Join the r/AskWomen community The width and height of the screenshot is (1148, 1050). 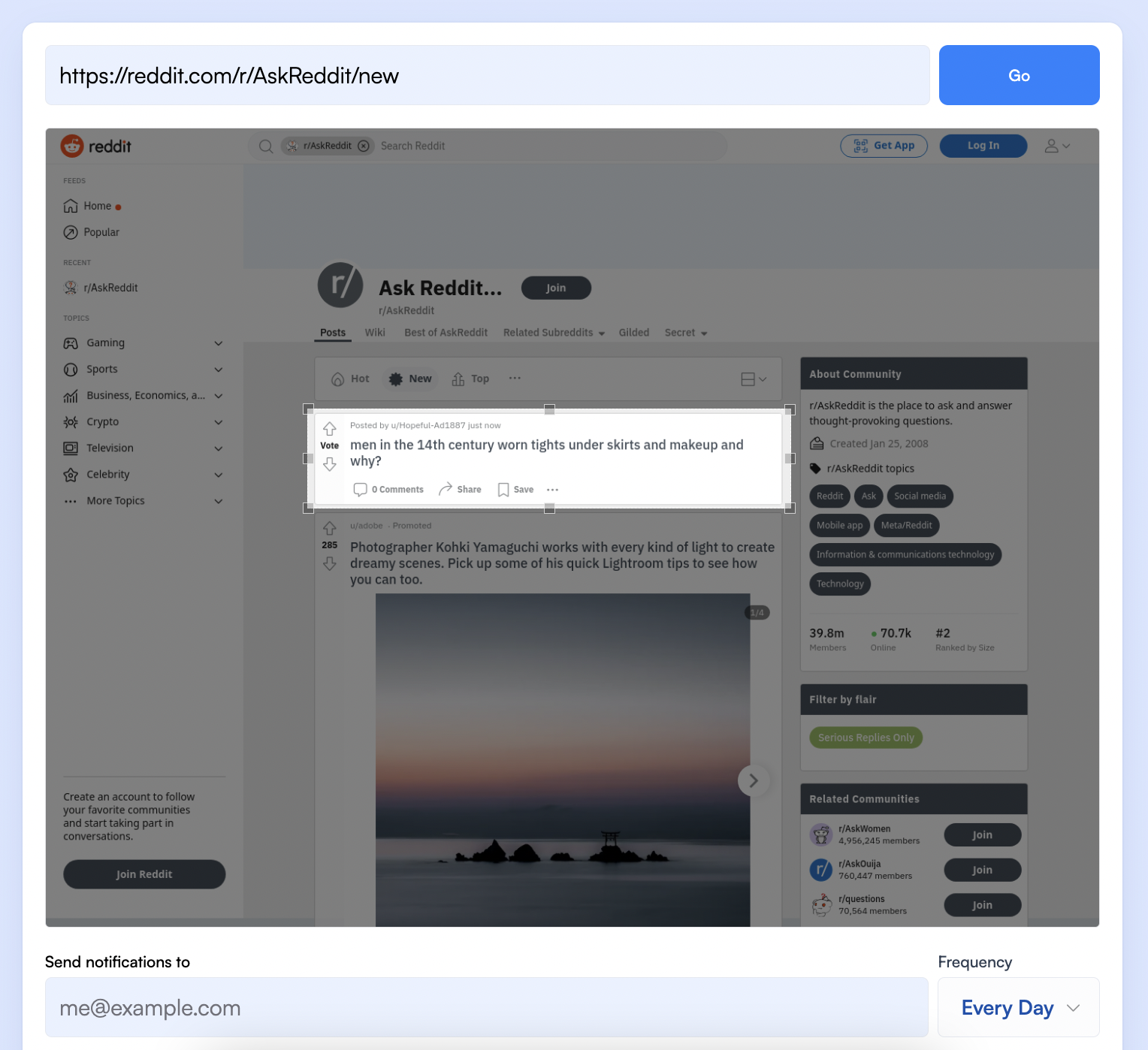982,834
